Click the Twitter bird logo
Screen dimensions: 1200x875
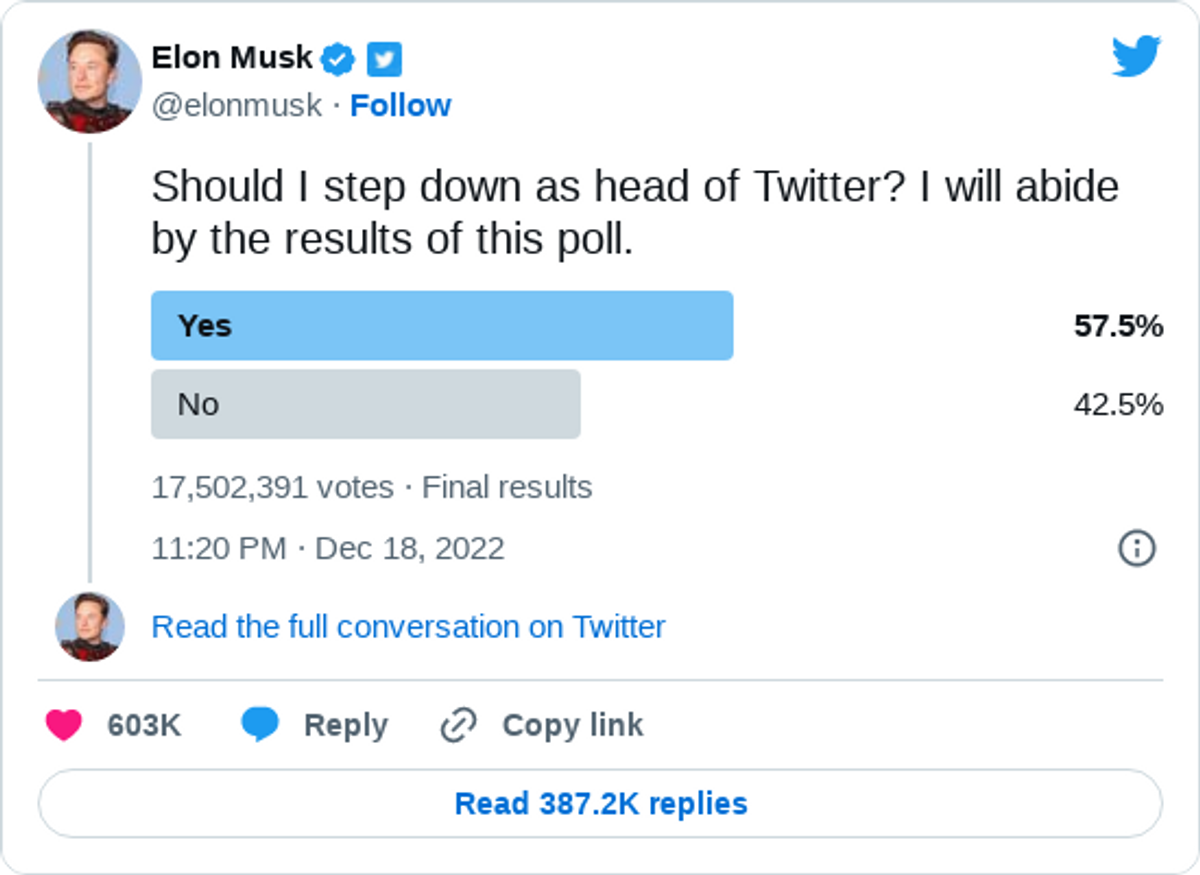pos(1136,56)
